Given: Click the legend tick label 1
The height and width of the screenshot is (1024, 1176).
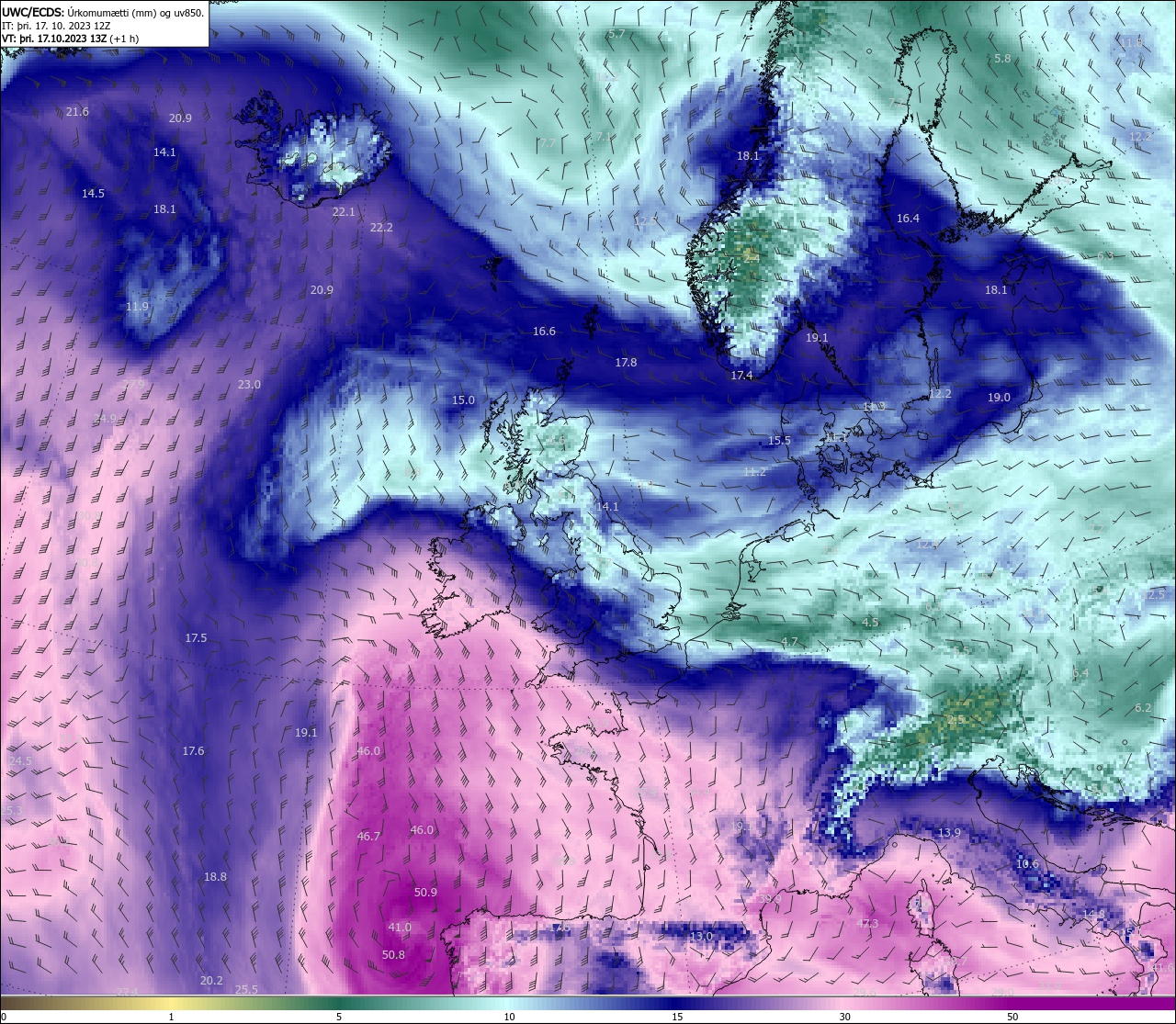Looking at the screenshot, I should point(172,1017).
